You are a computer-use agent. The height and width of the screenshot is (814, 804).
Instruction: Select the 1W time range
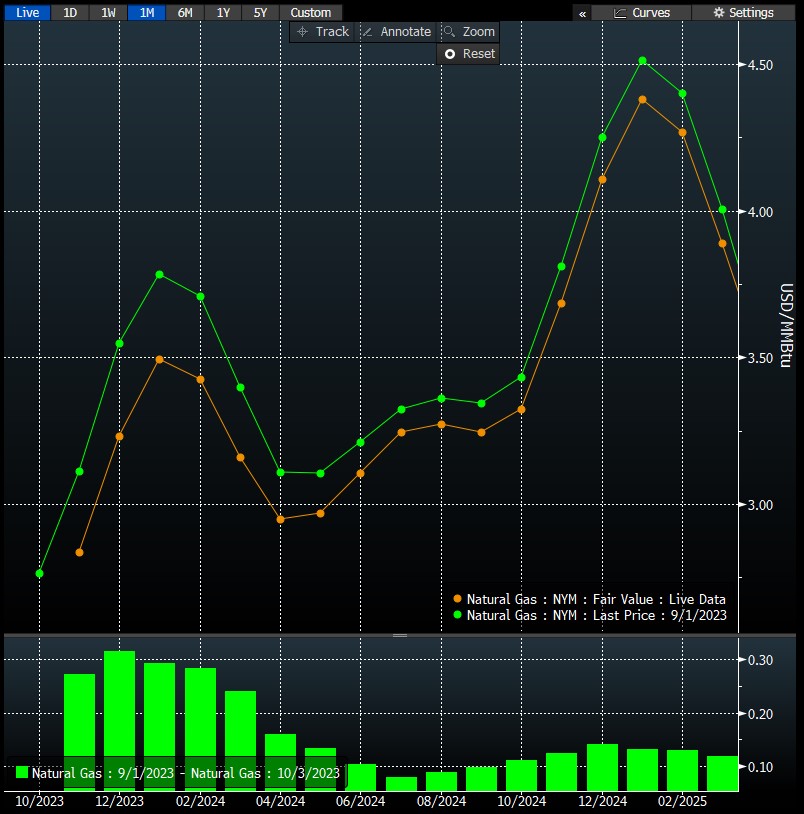[x=108, y=13]
